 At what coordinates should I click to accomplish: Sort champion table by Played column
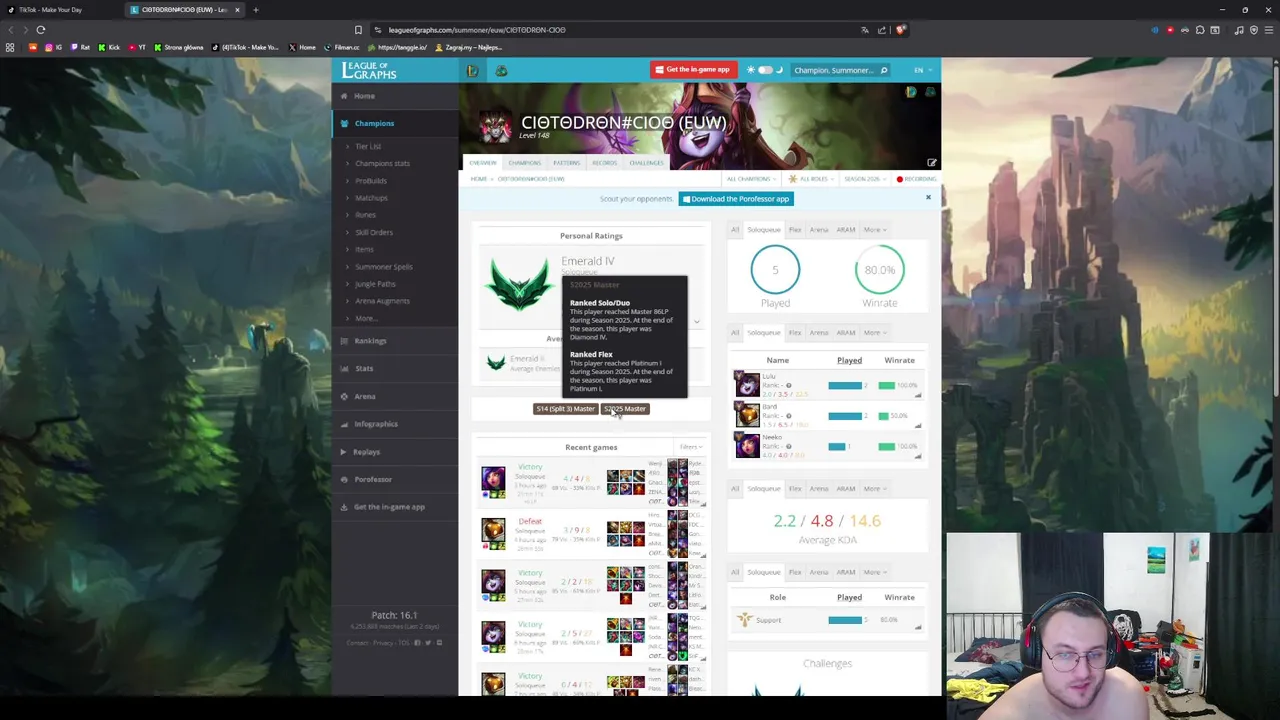click(x=849, y=360)
